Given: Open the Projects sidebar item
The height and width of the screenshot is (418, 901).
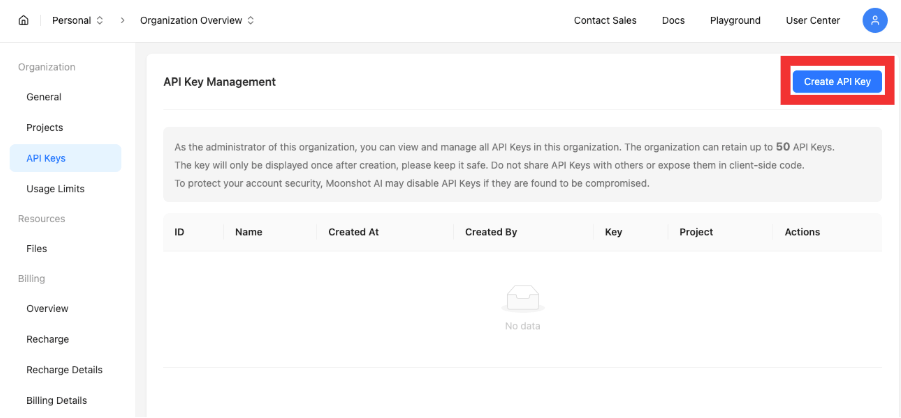Looking at the screenshot, I should tap(45, 128).
